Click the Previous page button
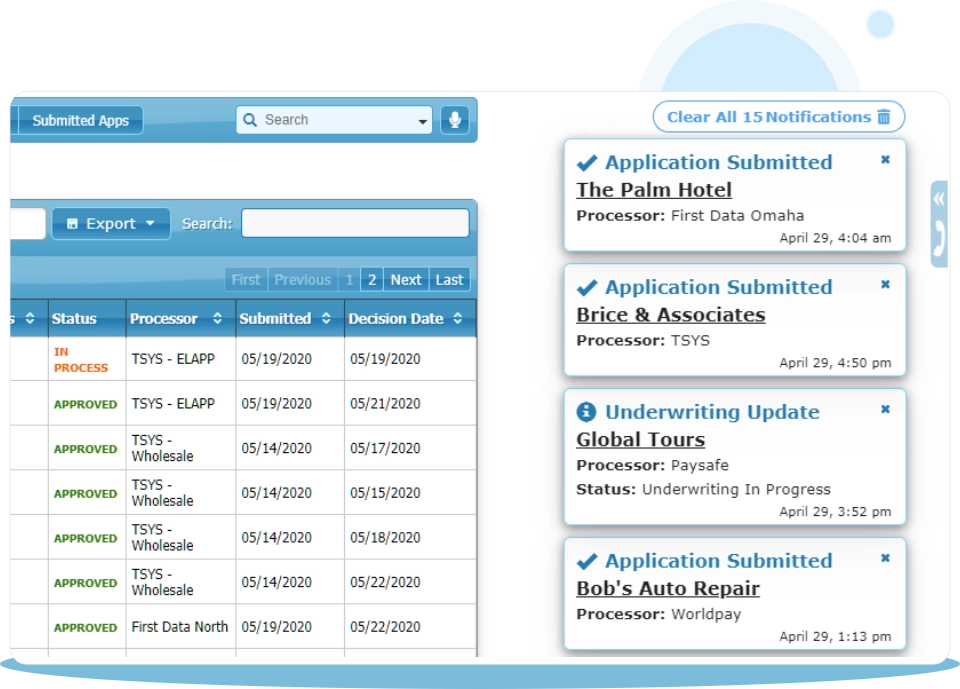The image size is (960, 689). click(302, 280)
